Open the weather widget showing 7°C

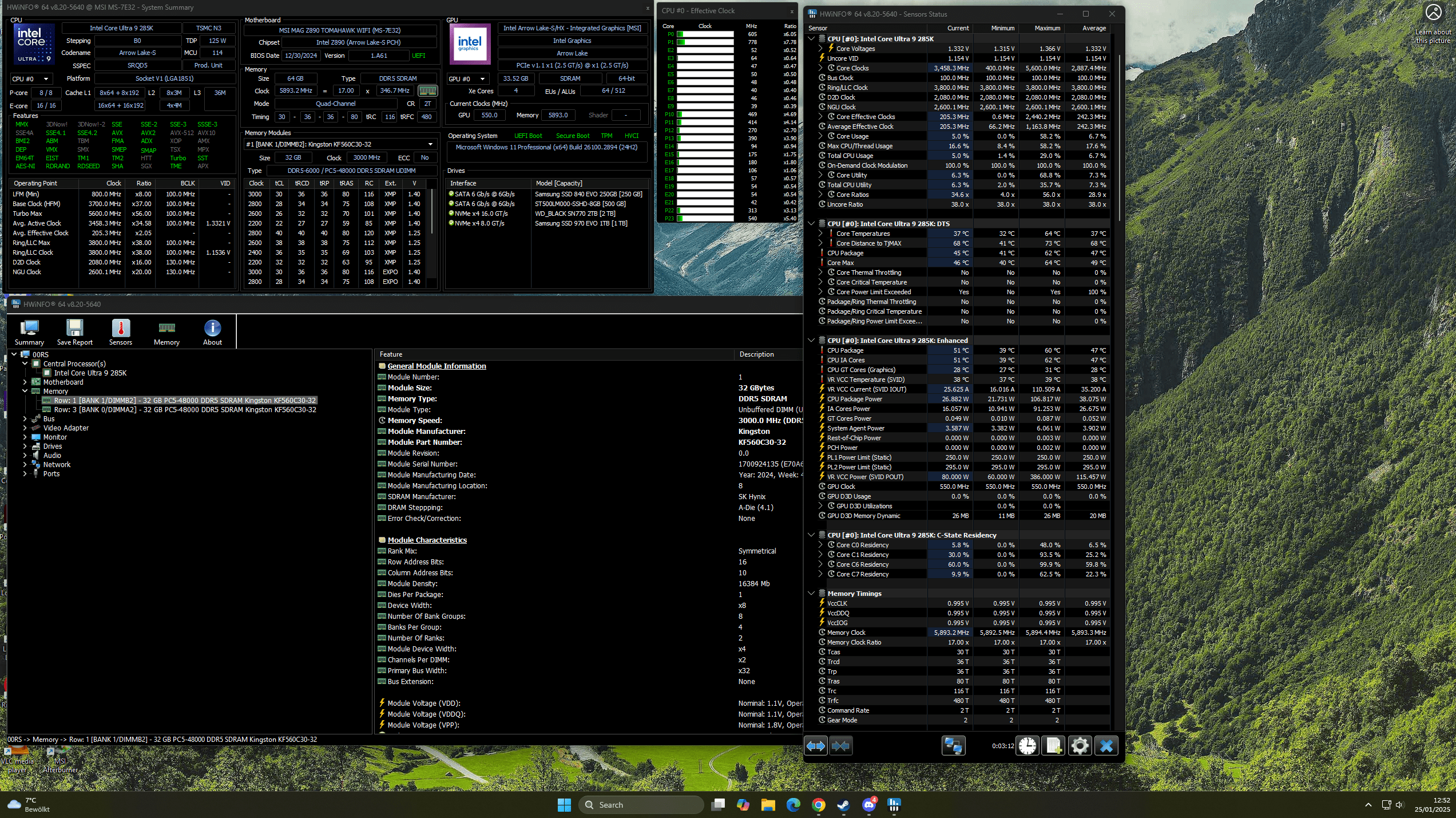pyautogui.click(x=29, y=805)
